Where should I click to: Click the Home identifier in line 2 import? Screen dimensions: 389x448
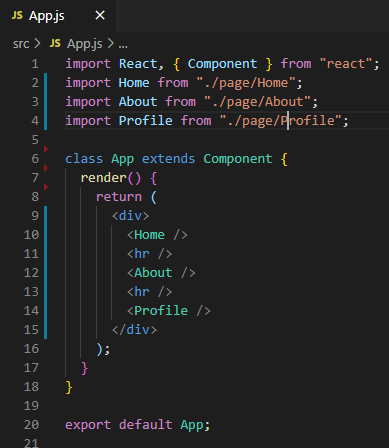134,83
